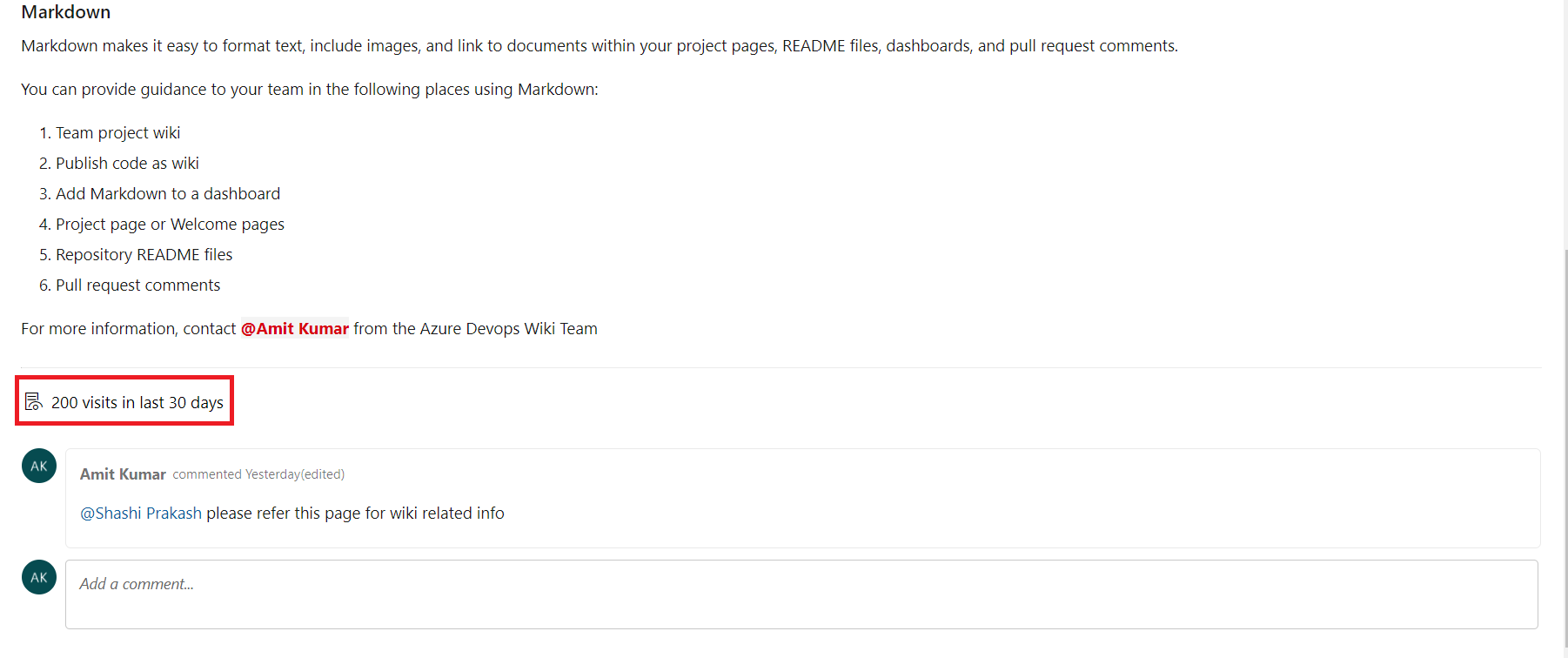Click the commenter name Amit Kumar

pyautogui.click(x=123, y=474)
